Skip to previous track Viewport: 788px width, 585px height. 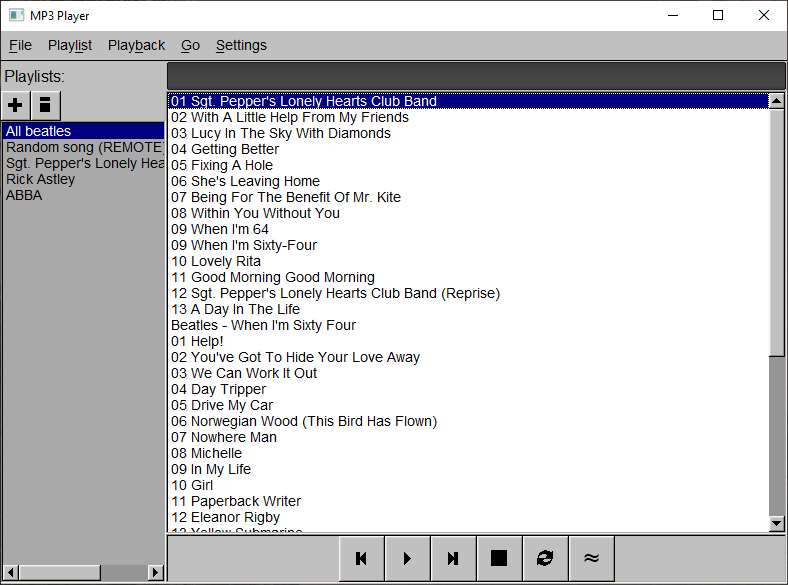click(x=361, y=558)
